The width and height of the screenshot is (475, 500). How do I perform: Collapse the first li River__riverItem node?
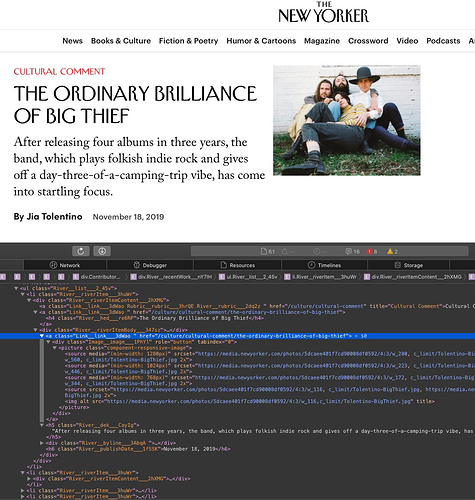coord(22,294)
